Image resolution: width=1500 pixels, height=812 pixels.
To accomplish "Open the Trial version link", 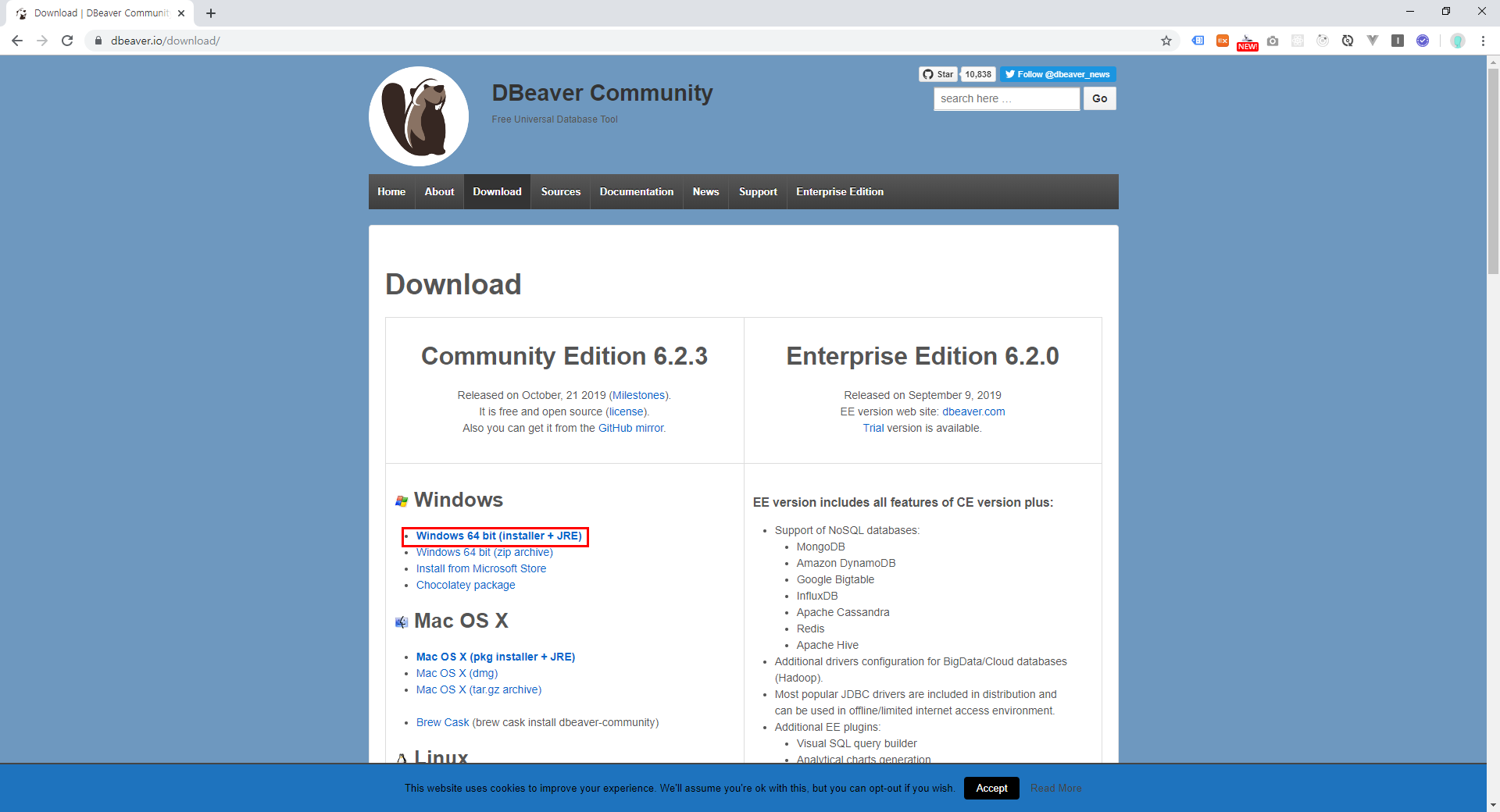I will (x=873, y=428).
